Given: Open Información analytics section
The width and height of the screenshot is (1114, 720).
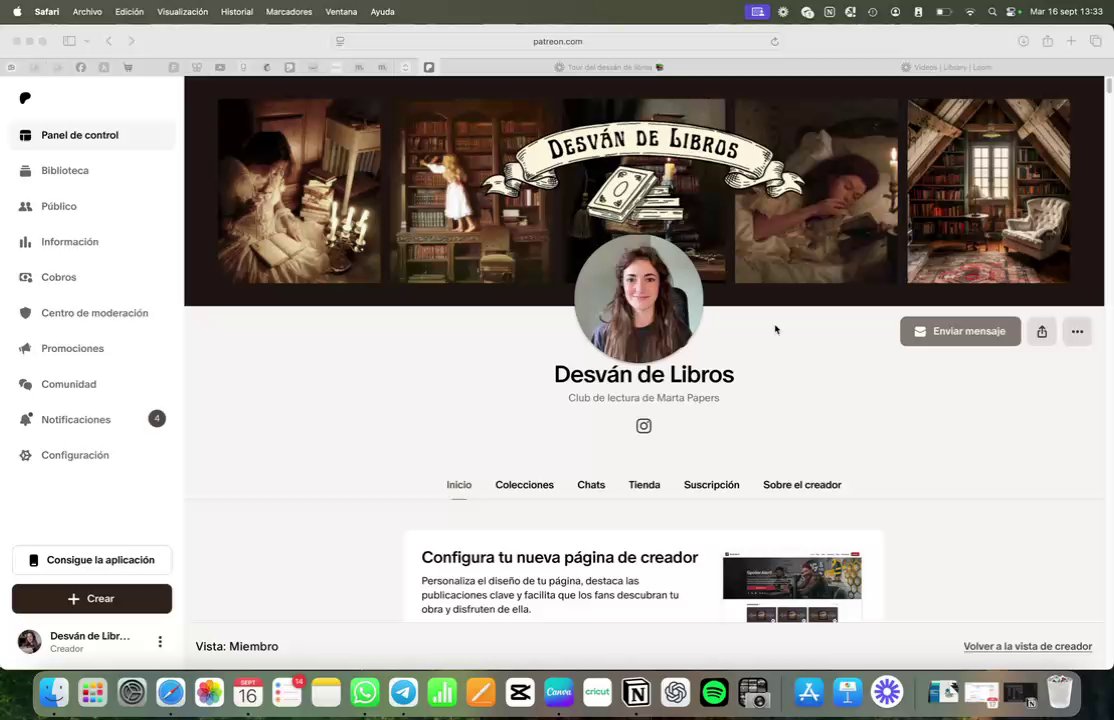Looking at the screenshot, I should pos(92,242).
